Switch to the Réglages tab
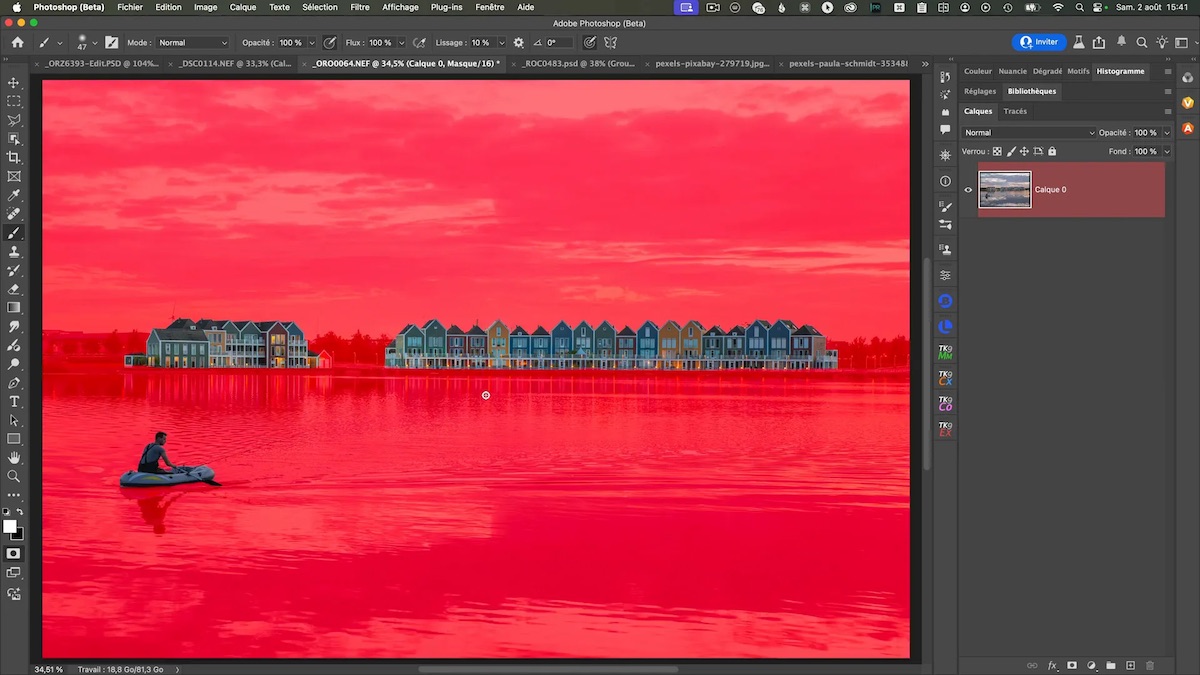The height and width of the screenshot is (675, 1200). [980, 91]
